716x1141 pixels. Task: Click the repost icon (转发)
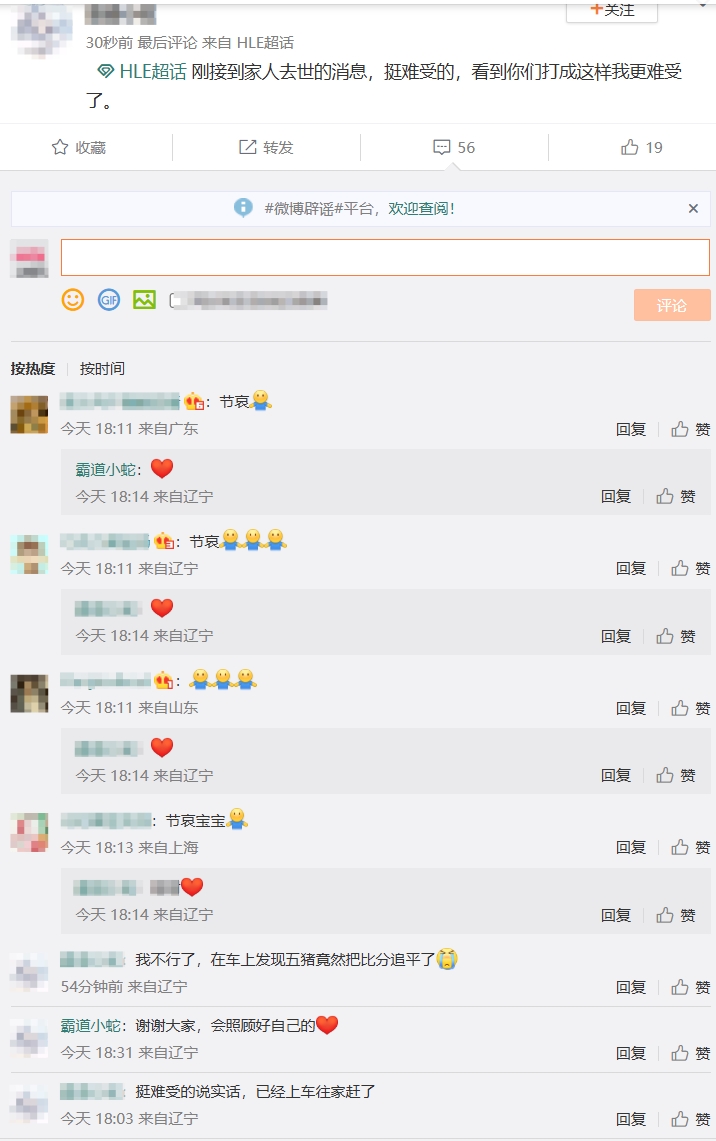tap(247, 147)
